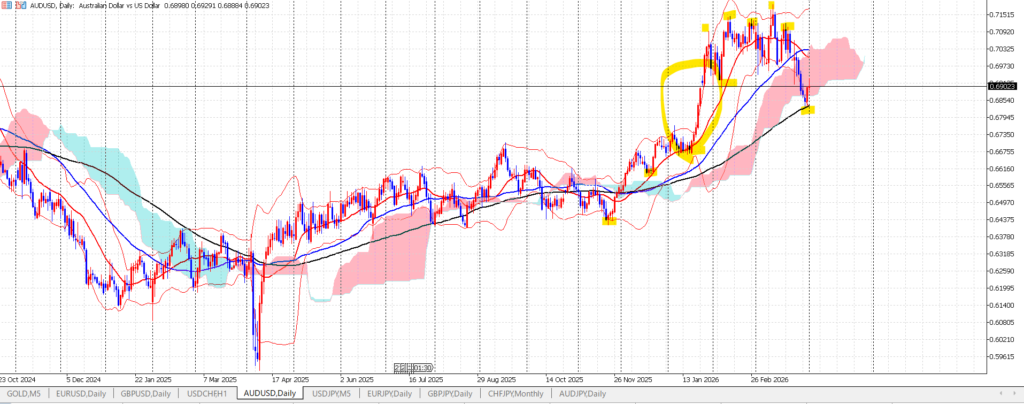Select the GBPJPY,Daily chart tab
Image resolution: width=1024 pixels, height=404 pixels.
click(452, 394)
